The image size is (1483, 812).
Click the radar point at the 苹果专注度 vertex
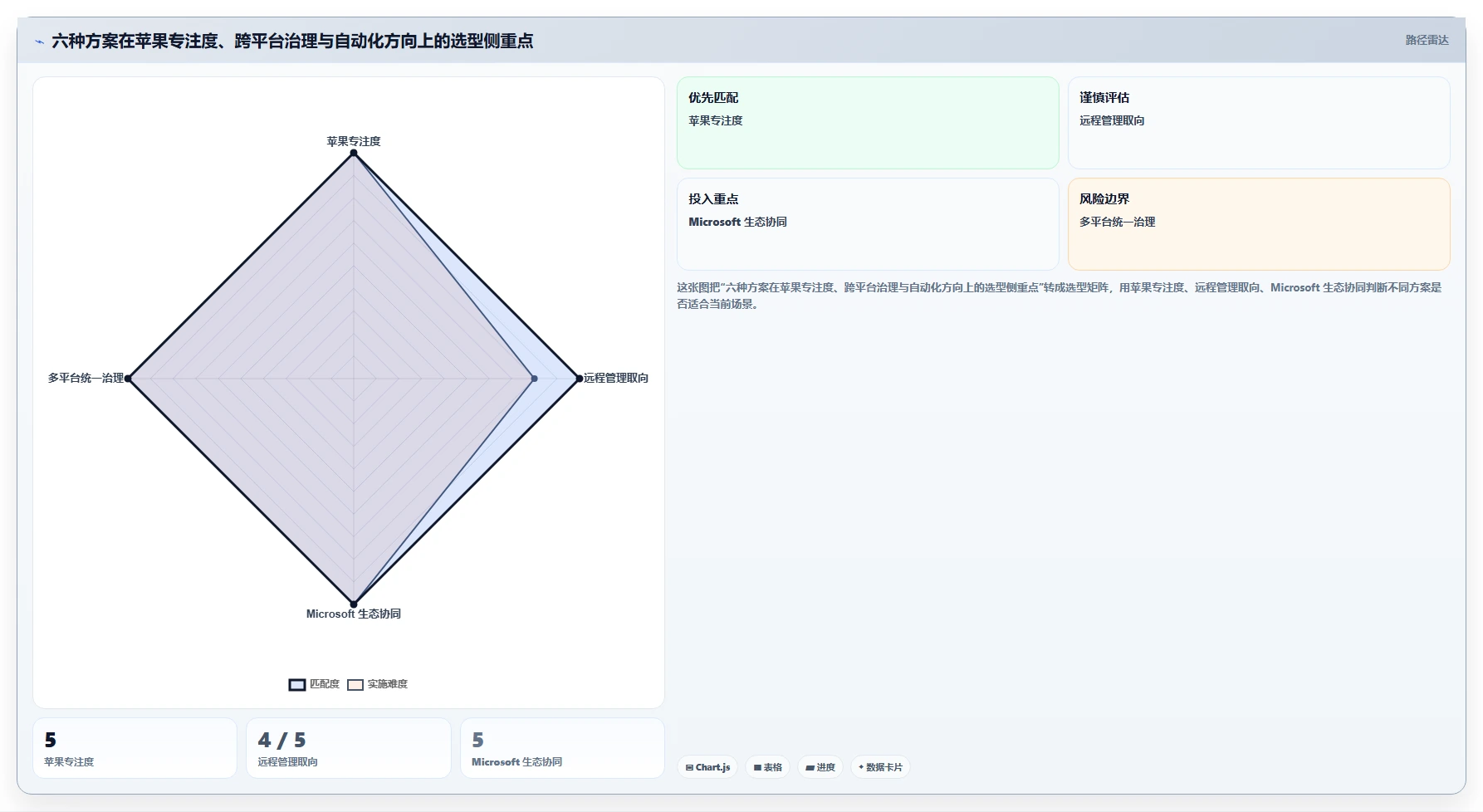354,153
